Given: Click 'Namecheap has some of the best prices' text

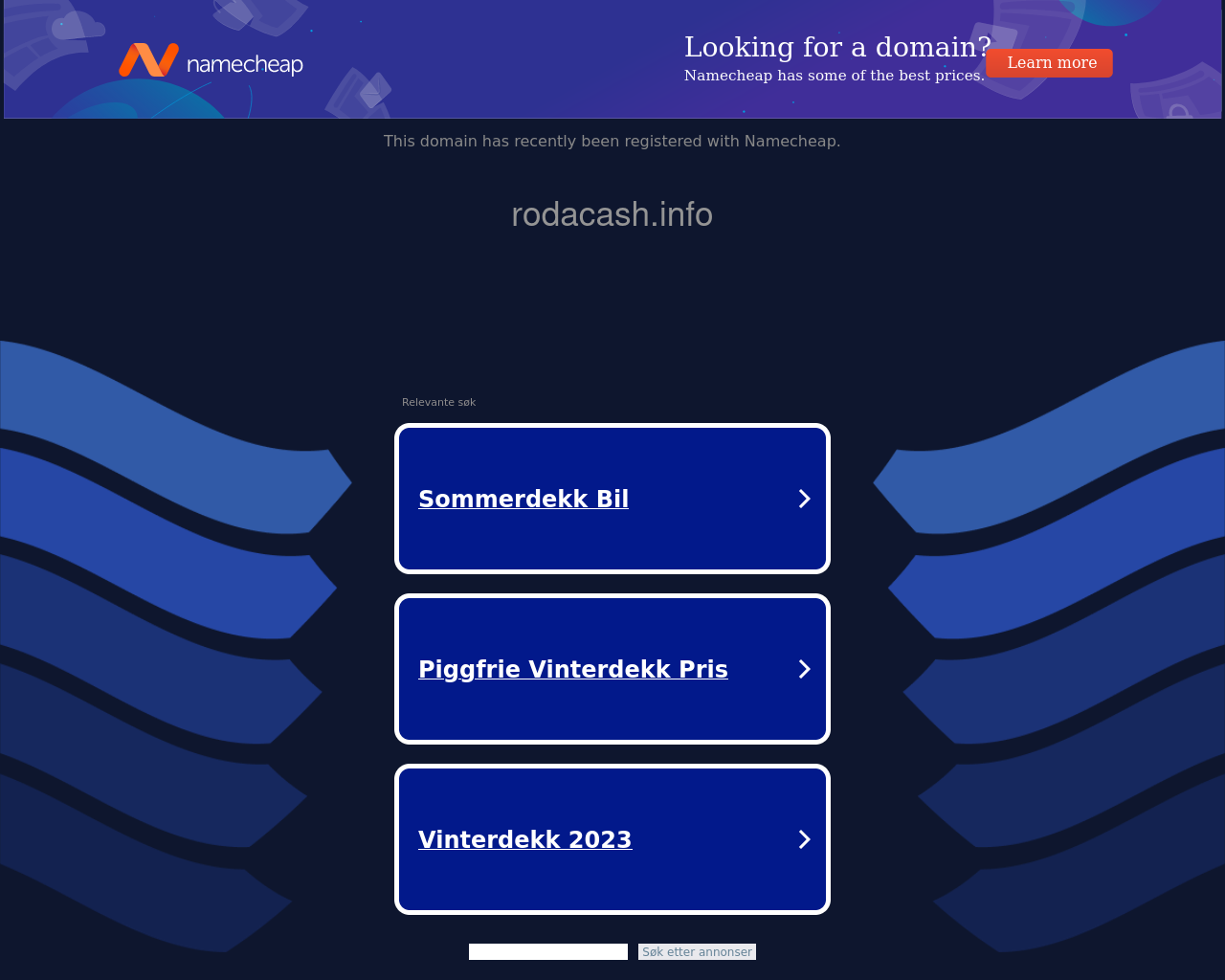Looking at the screenshot, I should point(834,76).
